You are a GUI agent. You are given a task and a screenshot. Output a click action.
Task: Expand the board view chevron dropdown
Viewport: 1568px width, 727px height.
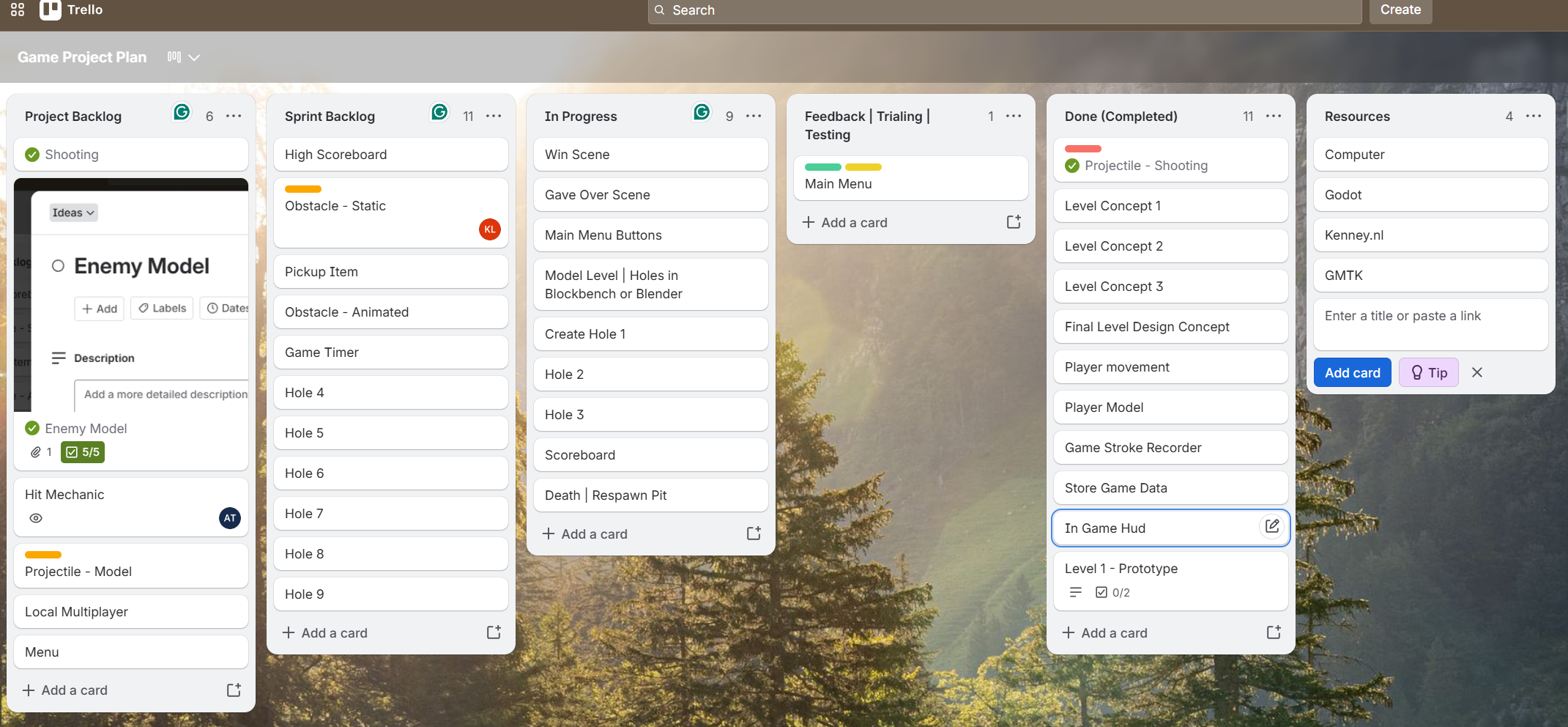pos(194,57)
